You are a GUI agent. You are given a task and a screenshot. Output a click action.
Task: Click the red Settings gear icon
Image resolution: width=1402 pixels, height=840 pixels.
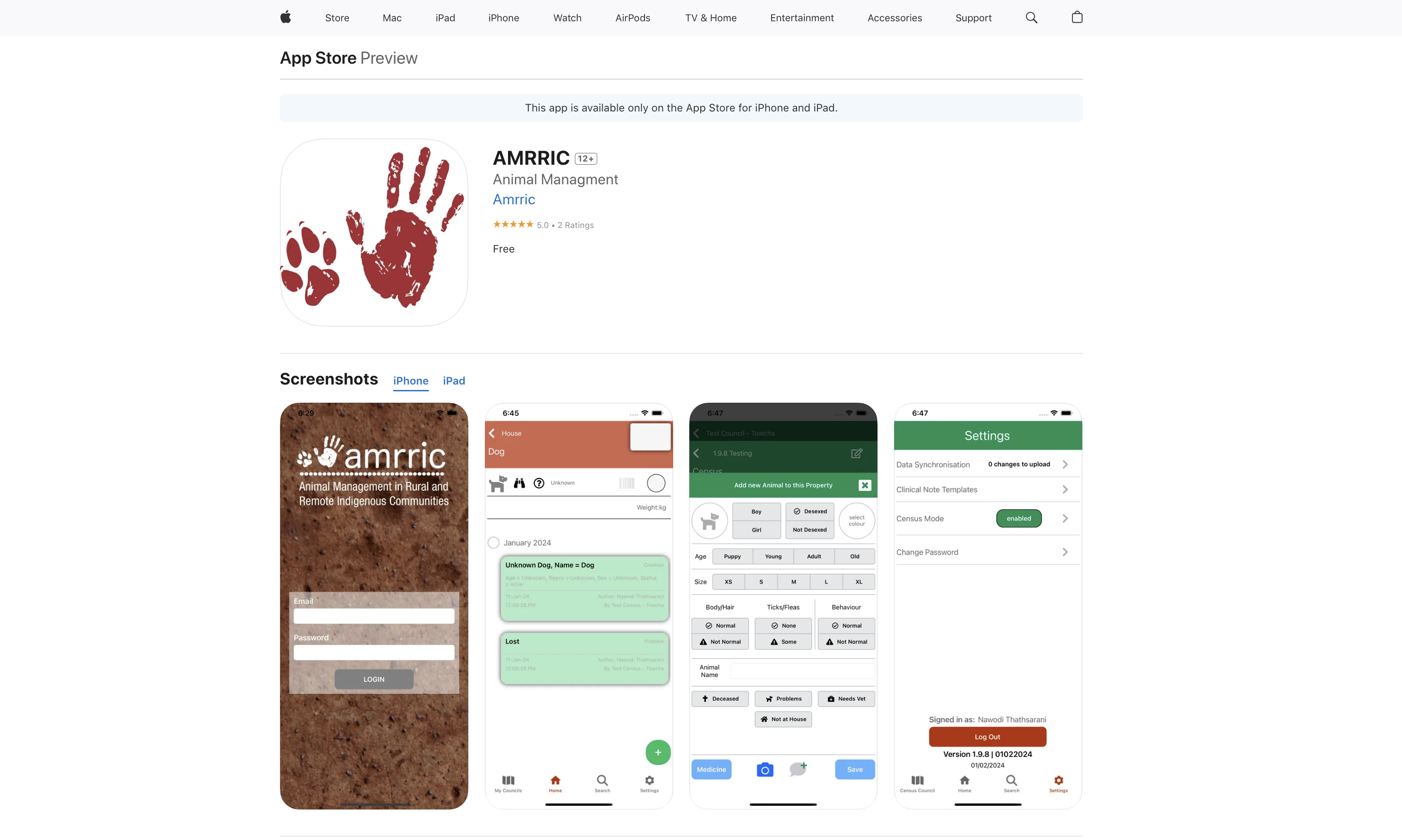coord(1058,780)
